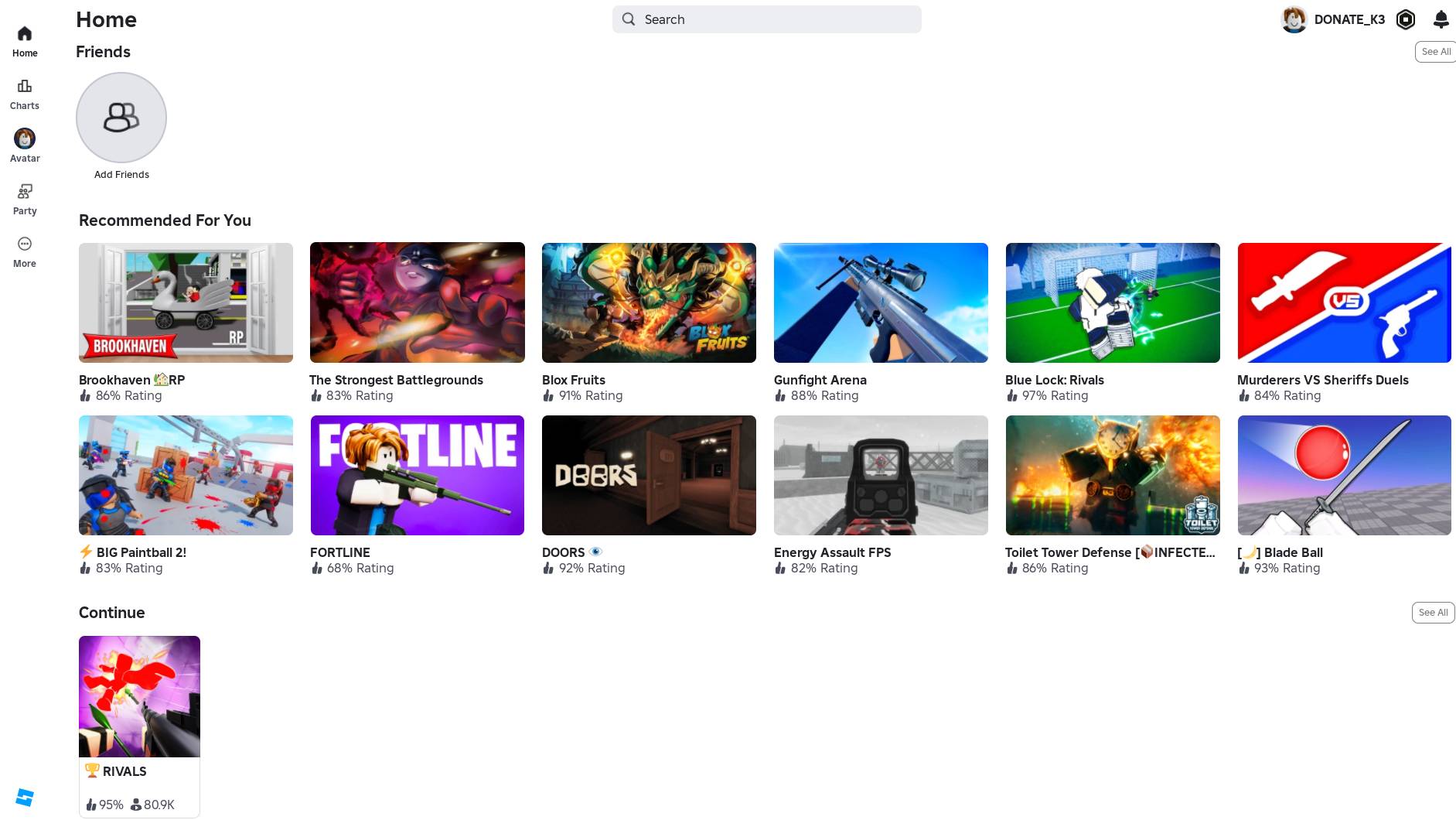Open the Gunfight Arena thumbnail
The image size is (1456, 820).
[881, 302]
